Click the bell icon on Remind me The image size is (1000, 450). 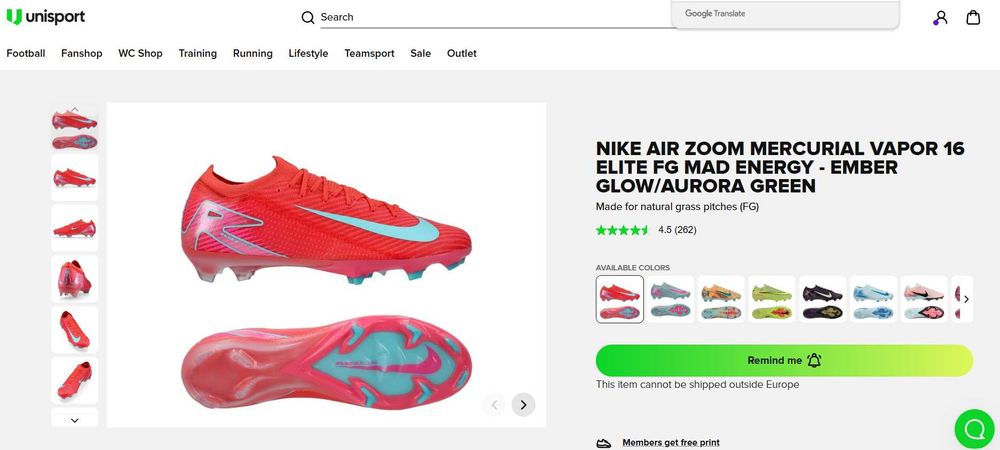pos(814,360)
